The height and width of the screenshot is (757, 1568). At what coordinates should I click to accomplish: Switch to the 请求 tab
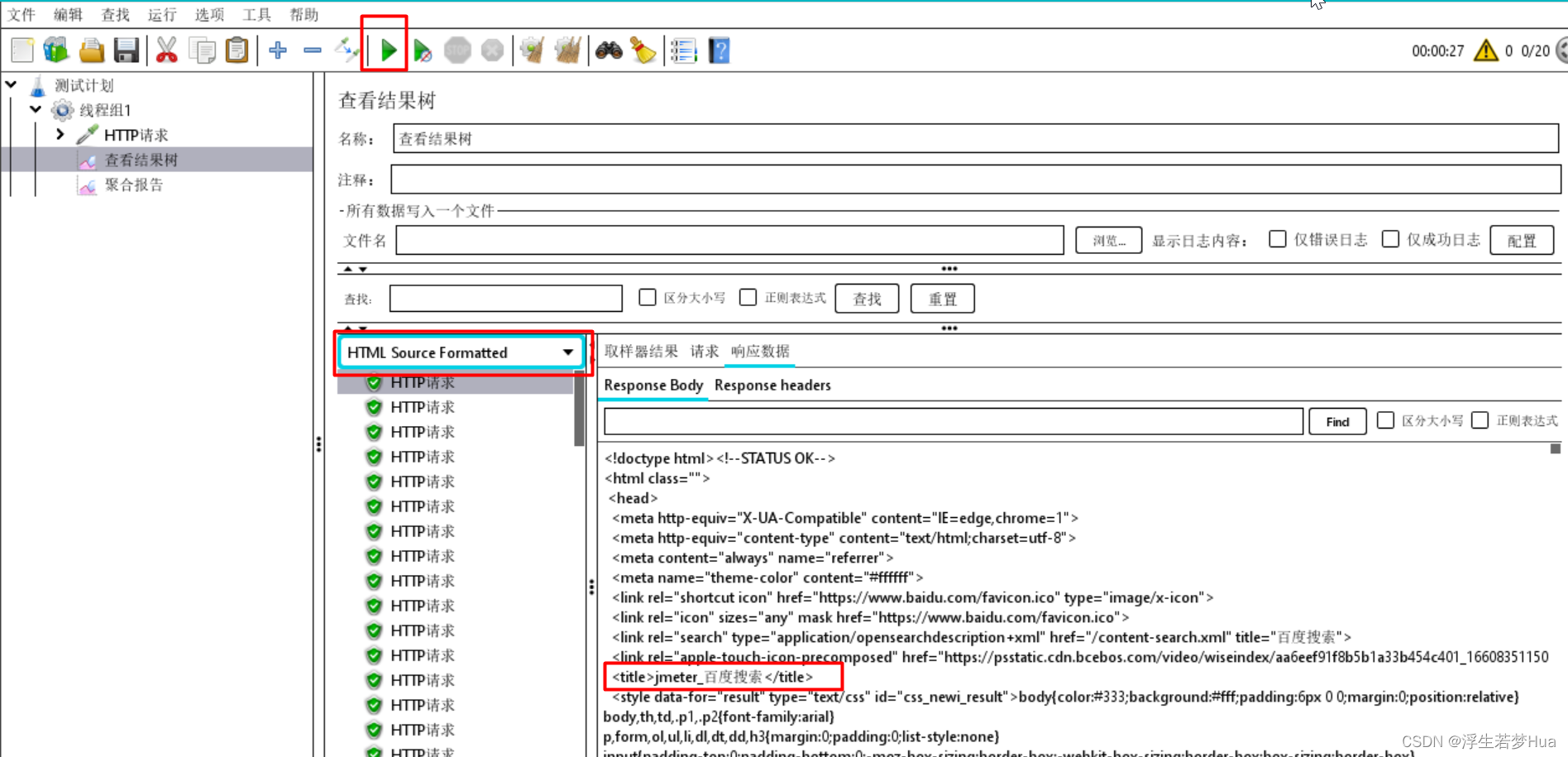705,352
